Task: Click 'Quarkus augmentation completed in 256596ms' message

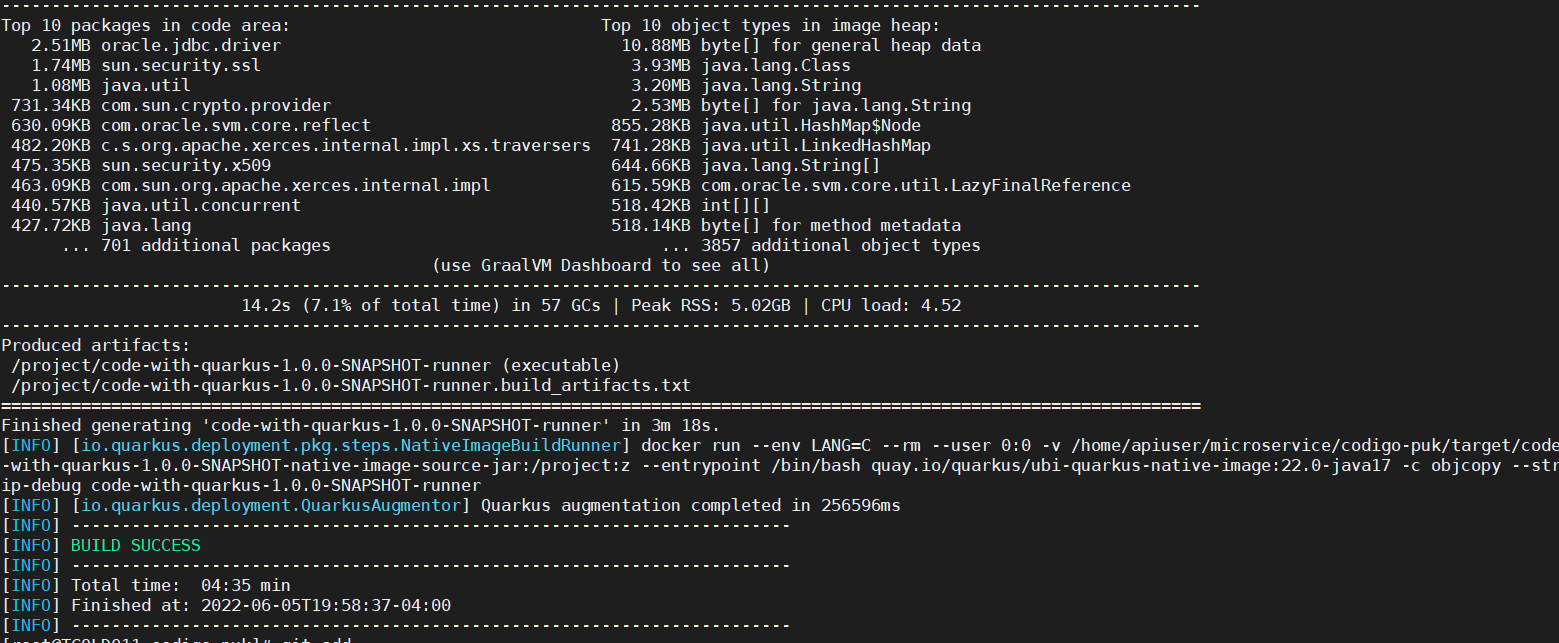Action: tap(691, 506)
